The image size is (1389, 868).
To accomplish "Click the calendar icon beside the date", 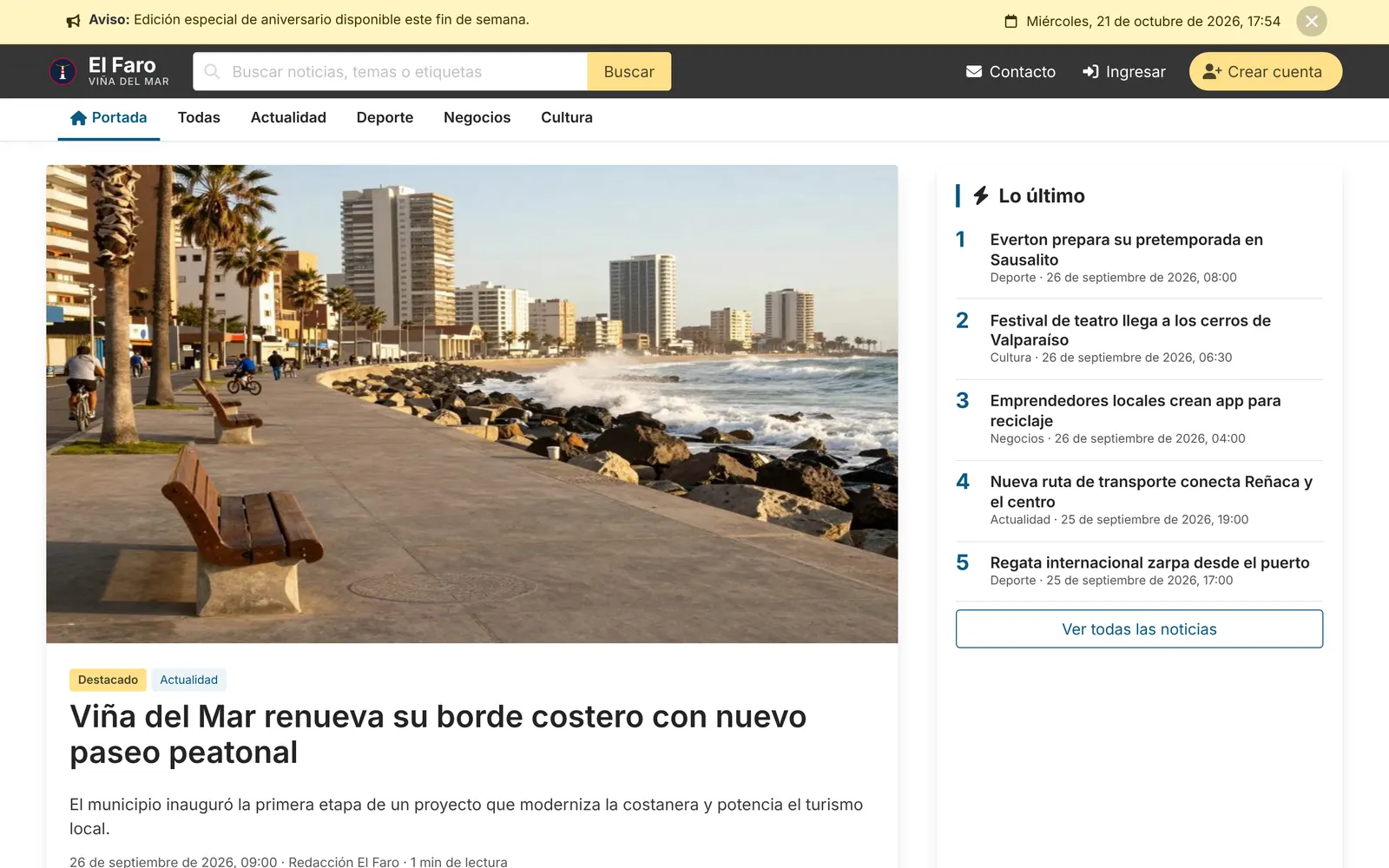I will click(1010, 21).
